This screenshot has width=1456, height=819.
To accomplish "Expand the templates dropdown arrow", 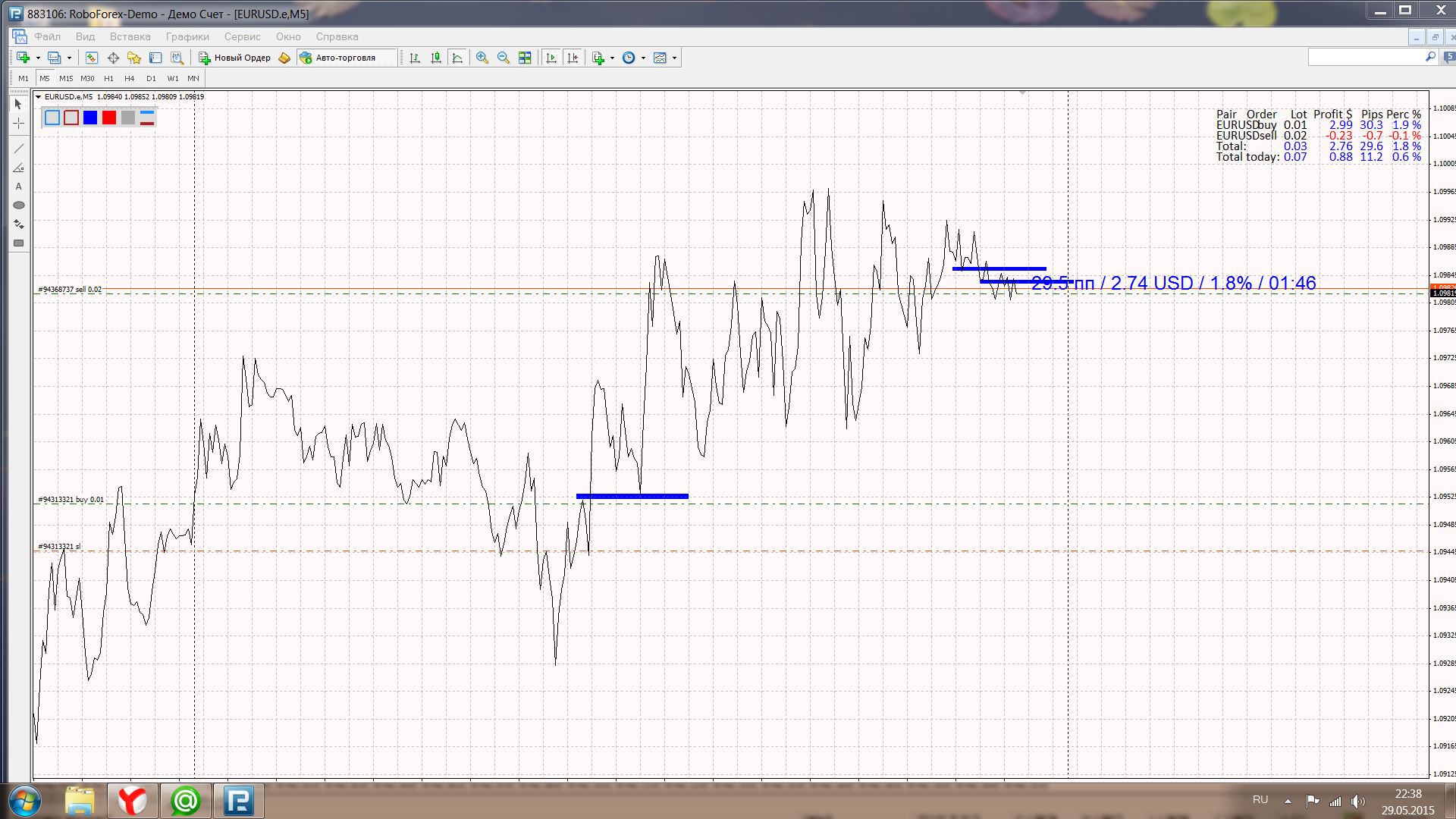I will coord(674,58).
